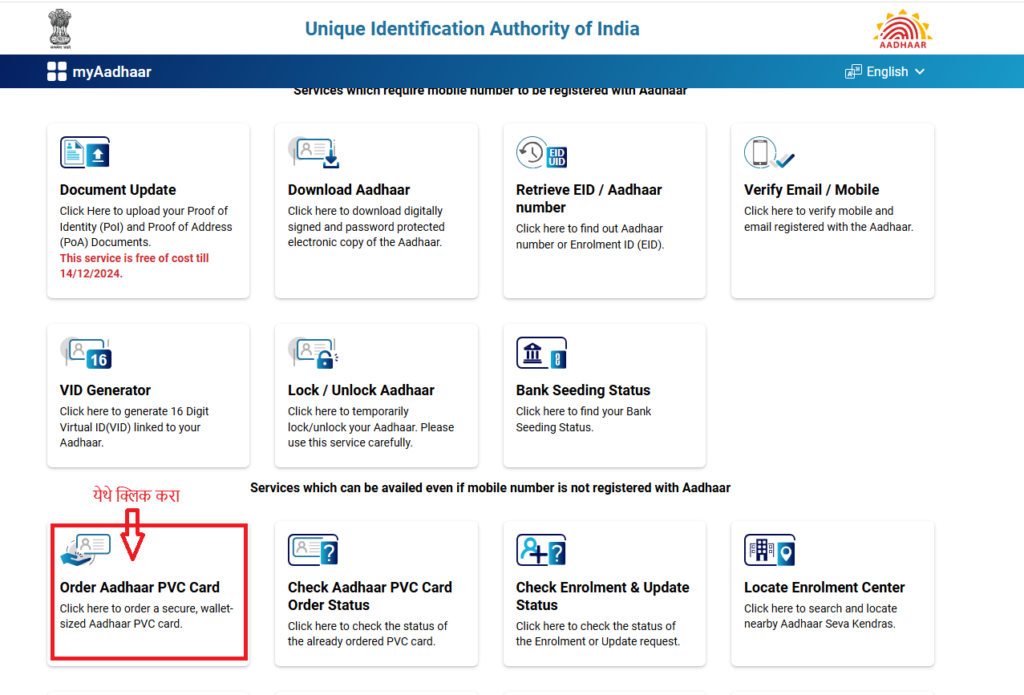
Task: Open the Bank Seeding Status title
Action: tap(583, 391)
